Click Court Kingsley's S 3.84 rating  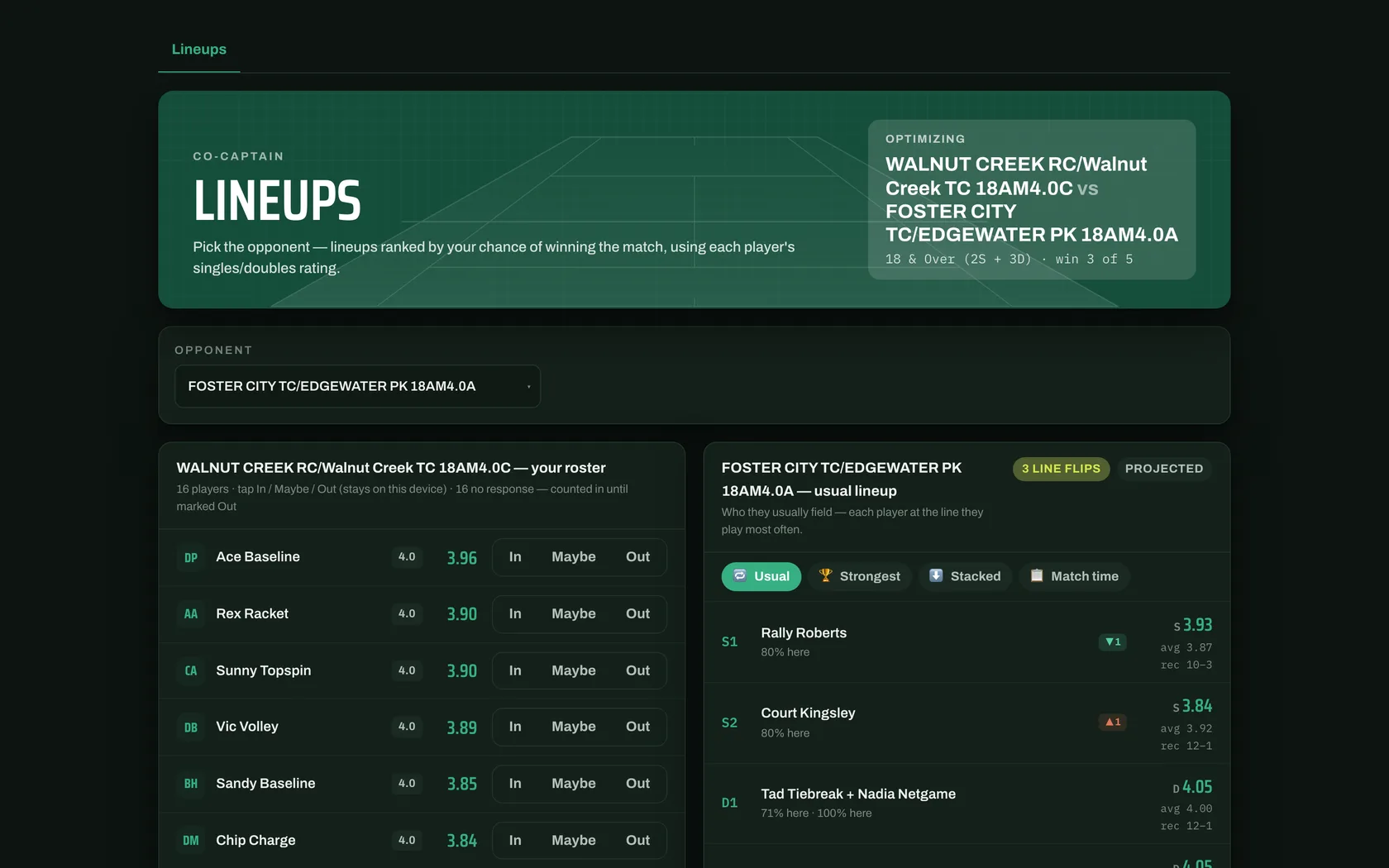coord(1193,706)
